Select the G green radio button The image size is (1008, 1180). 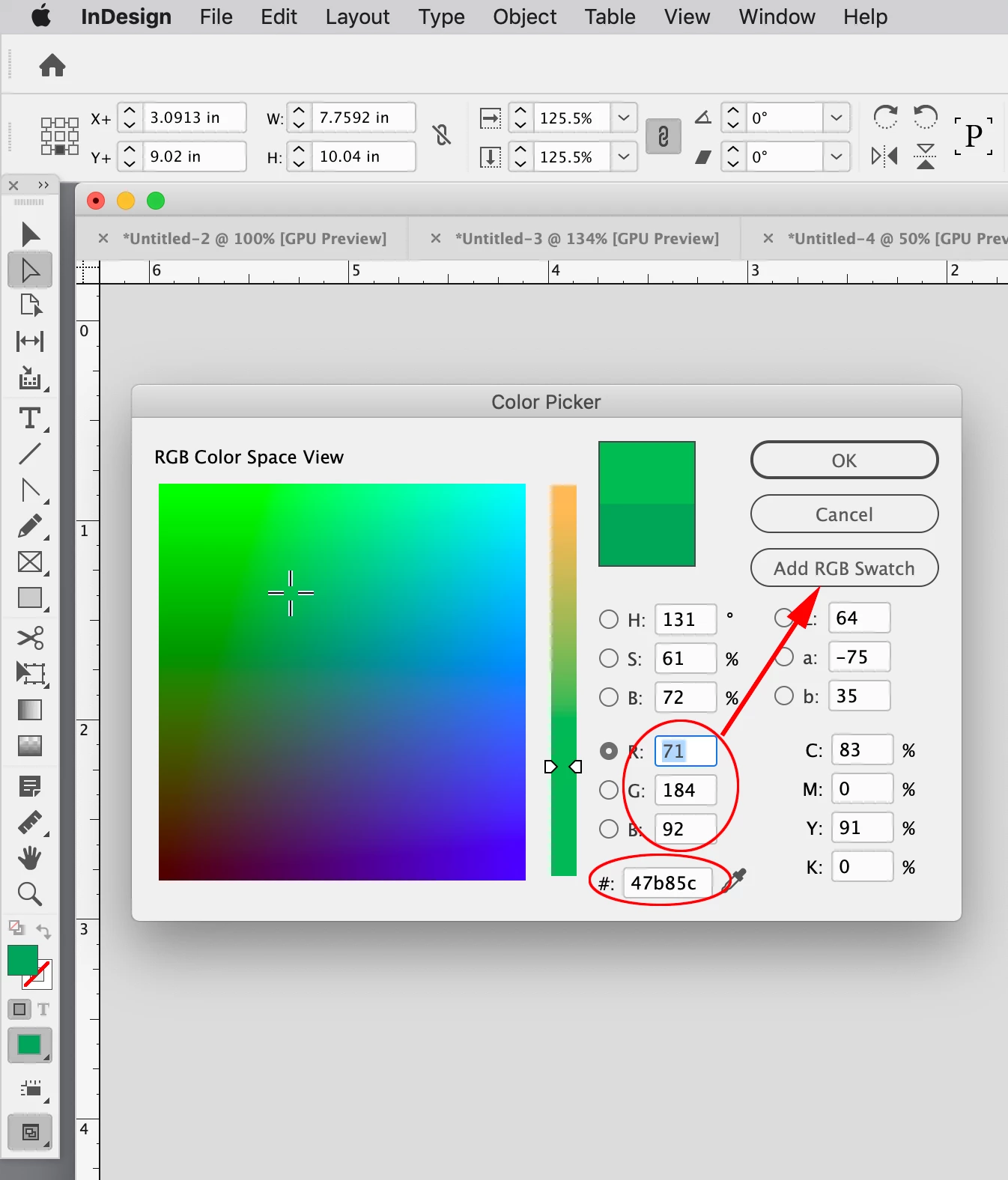pos(609,790)
